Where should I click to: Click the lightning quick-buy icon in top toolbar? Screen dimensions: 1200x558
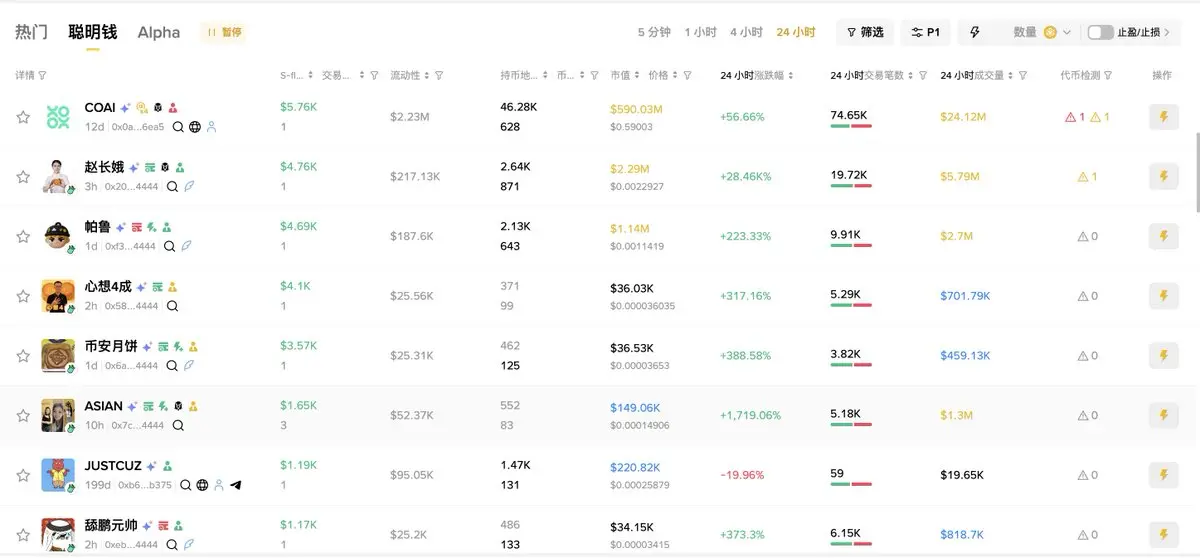coord(975,32)
